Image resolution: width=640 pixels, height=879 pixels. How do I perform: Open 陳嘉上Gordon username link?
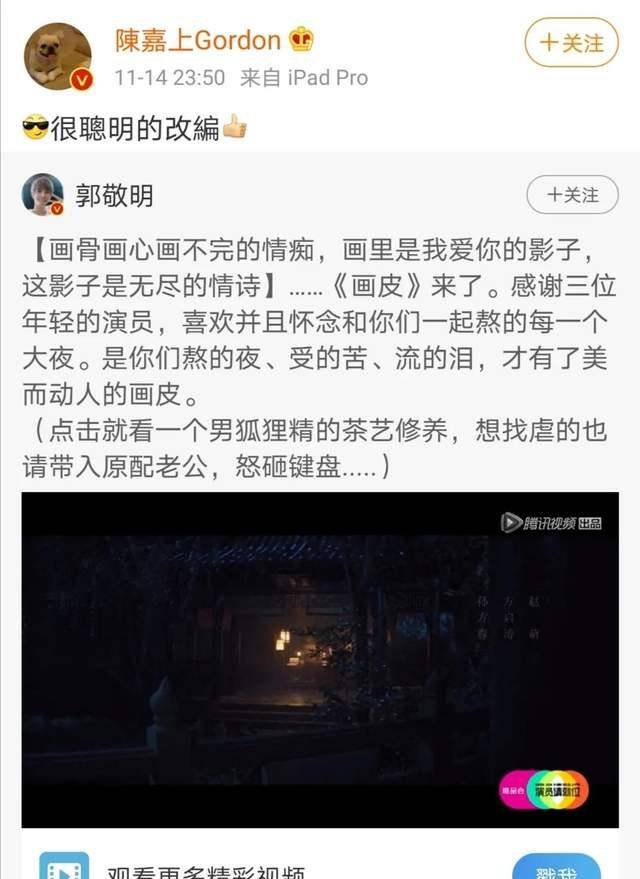[x=198, y=40]
